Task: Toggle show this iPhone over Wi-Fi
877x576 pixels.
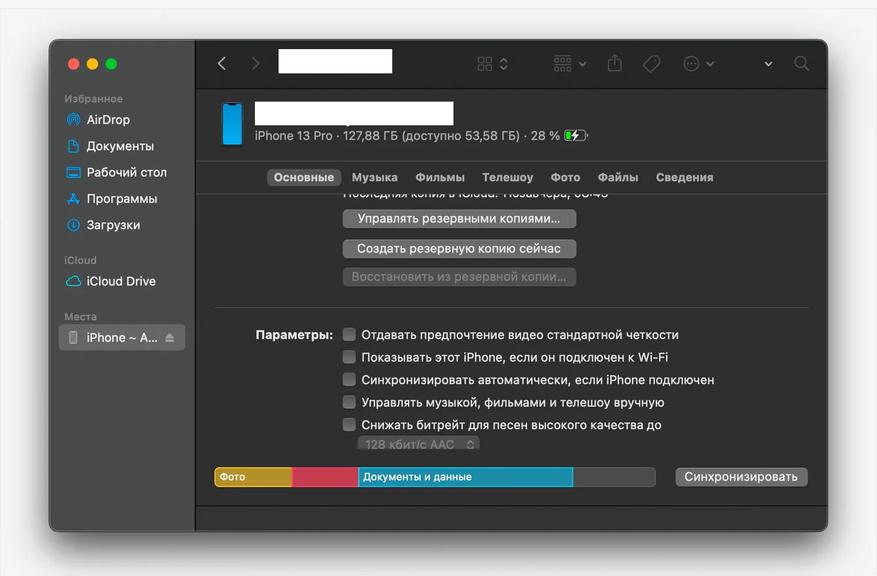Action: (x=349, y=357)
